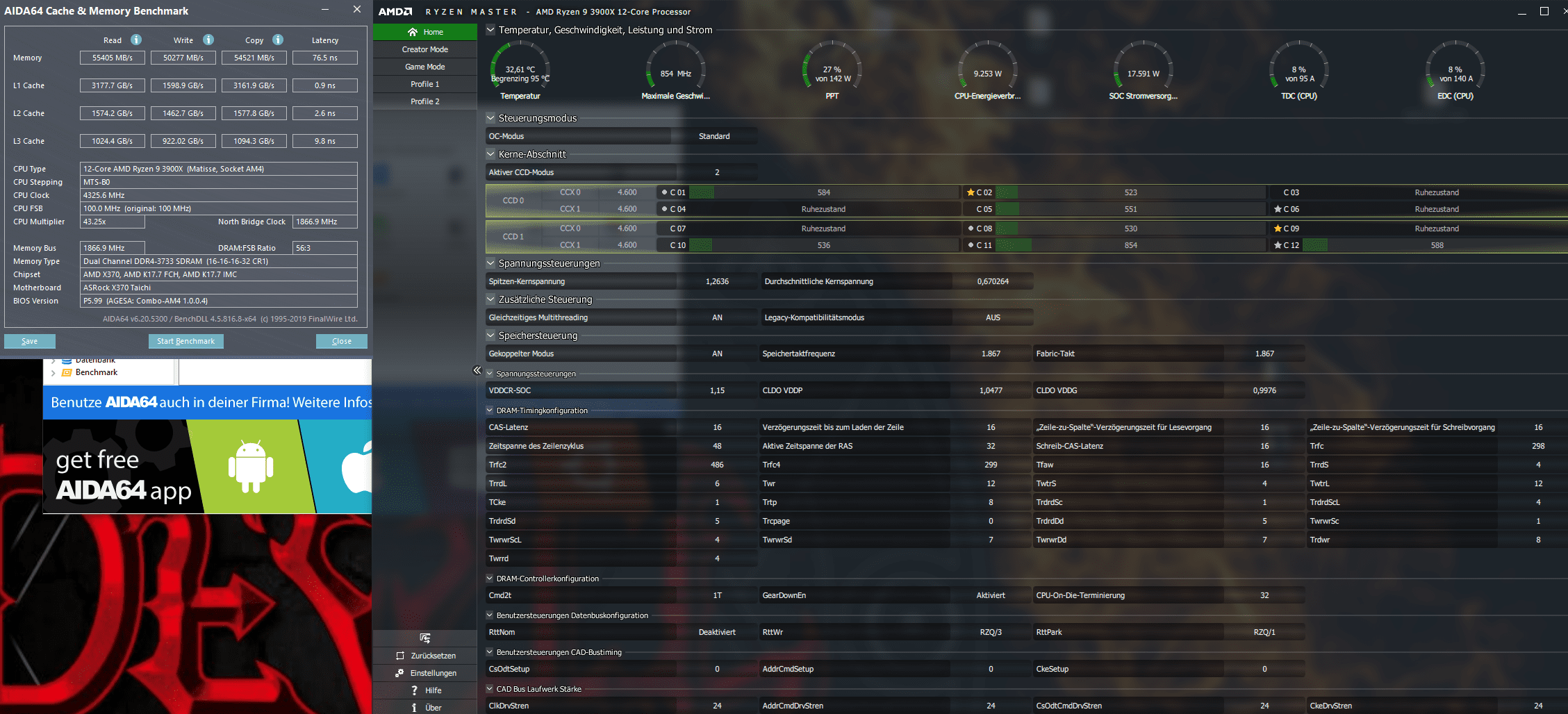Click the Motherboard ASRock X370 Taichi field
The image size is (1568, 714).
point(219,288)
